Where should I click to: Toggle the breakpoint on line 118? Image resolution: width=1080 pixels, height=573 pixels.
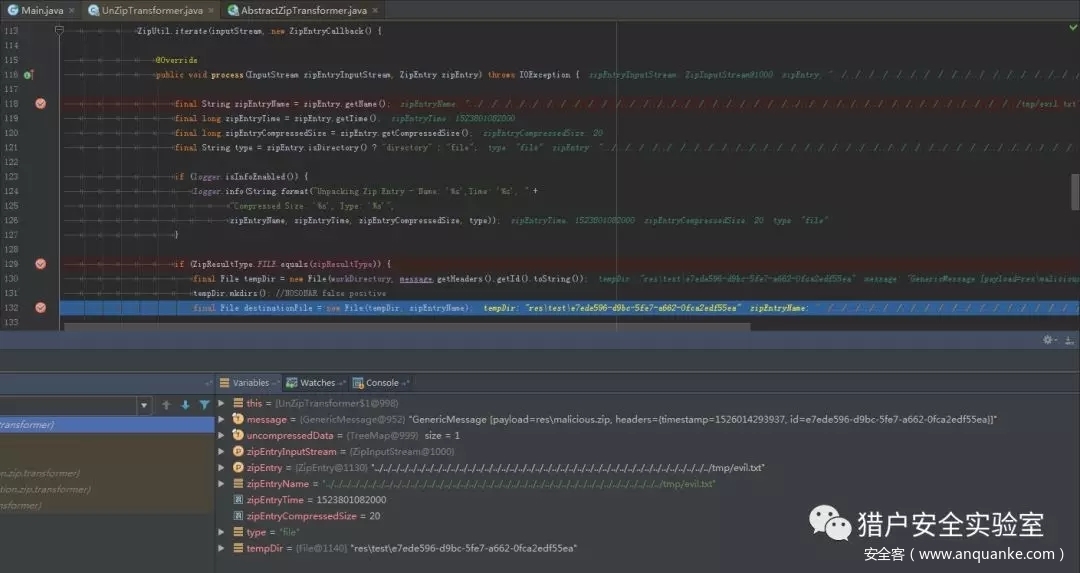(40, 104)
